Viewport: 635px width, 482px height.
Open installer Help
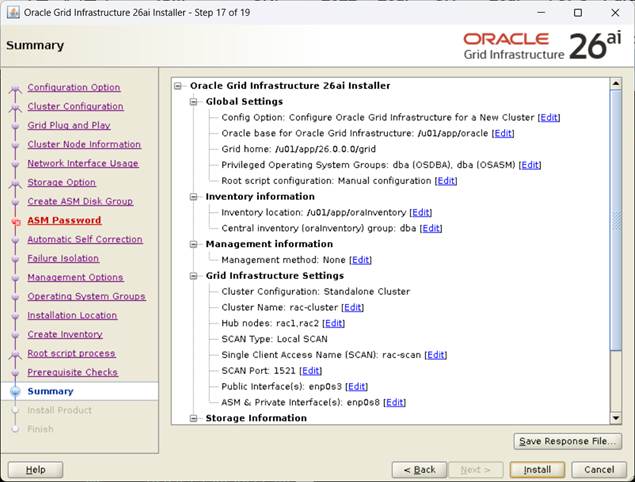tap(35, 470)
